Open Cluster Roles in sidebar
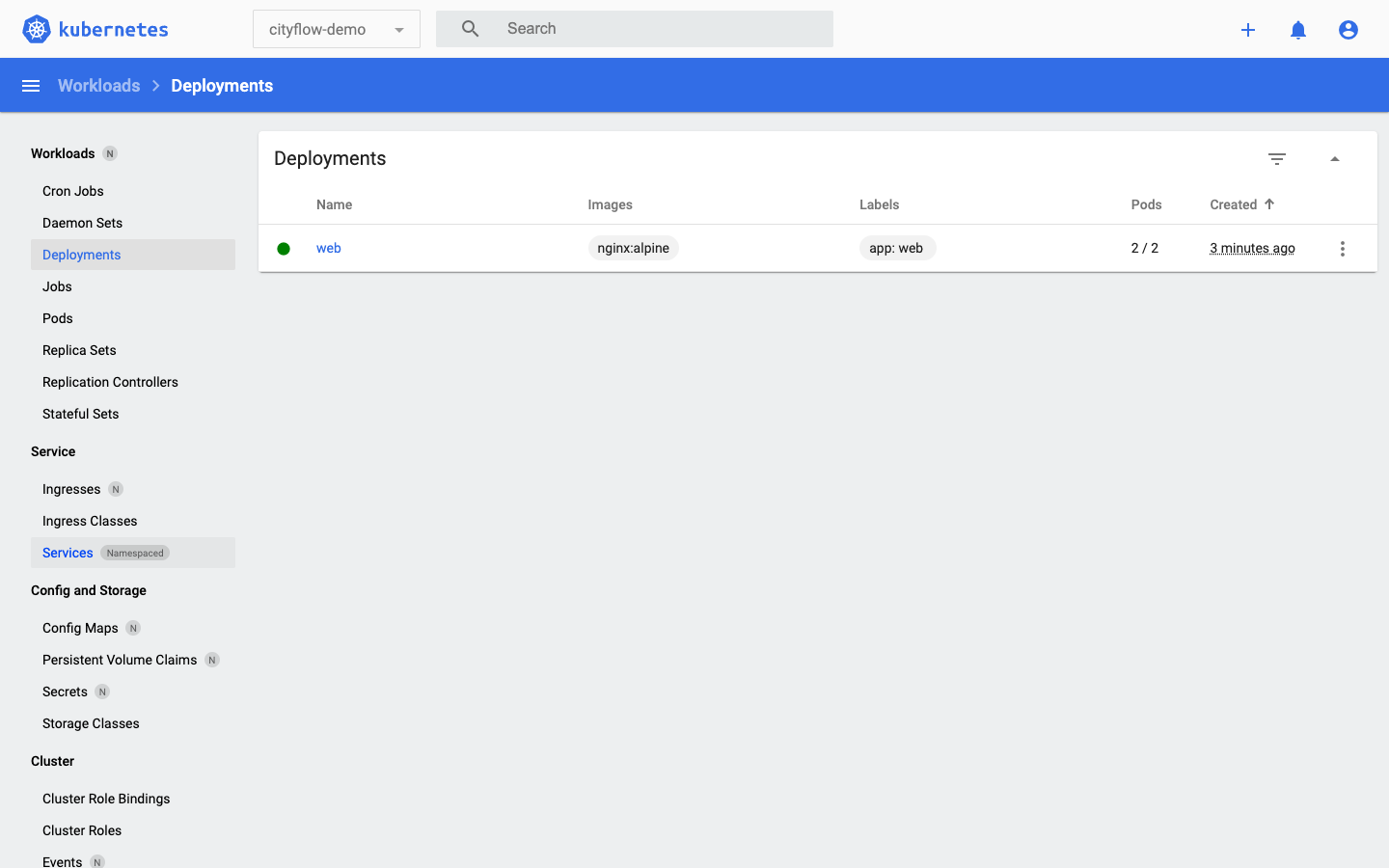1389x868 pixels. (x=133, y=830)
